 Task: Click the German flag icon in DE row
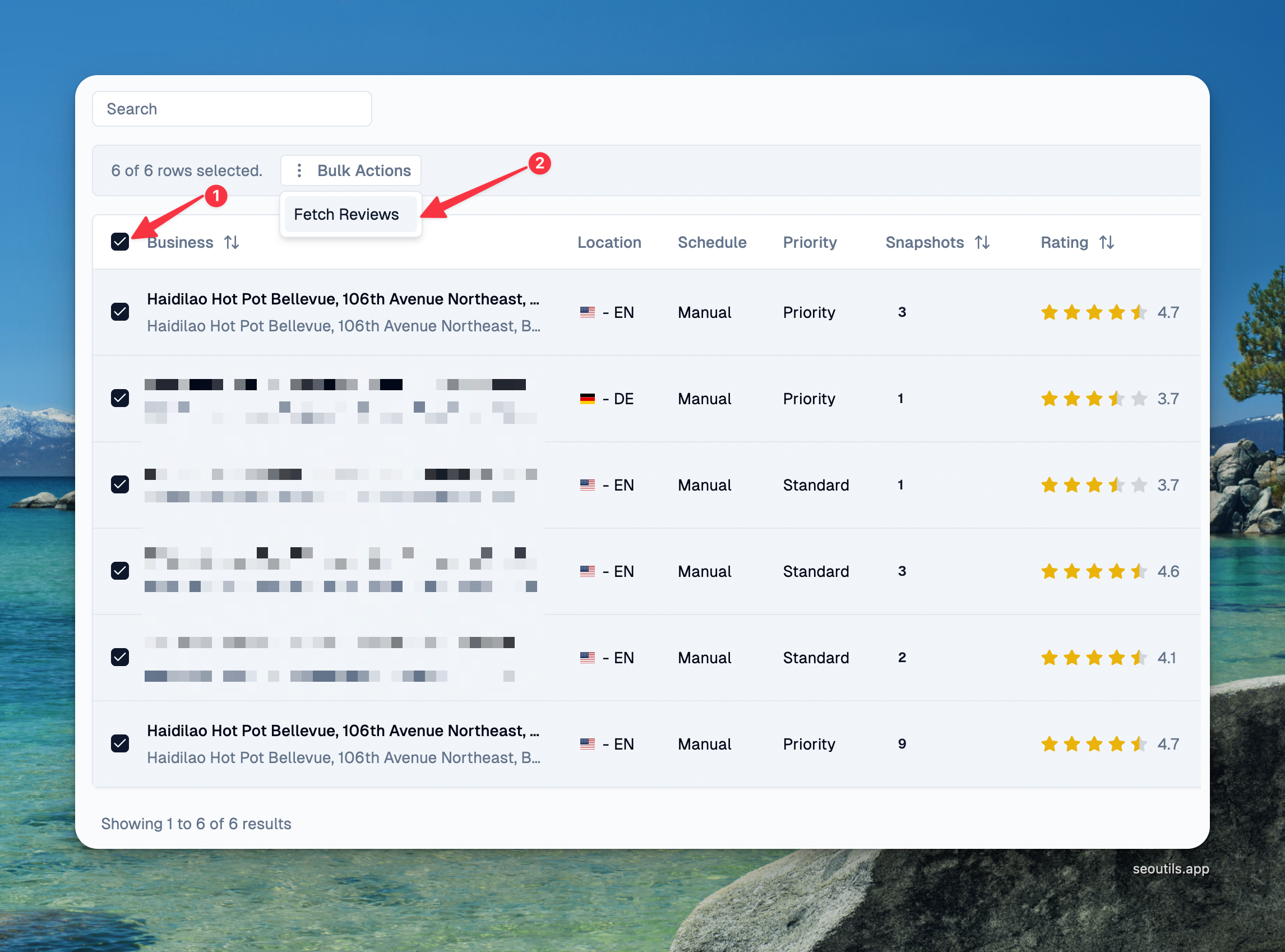click(x=587, y=399)
